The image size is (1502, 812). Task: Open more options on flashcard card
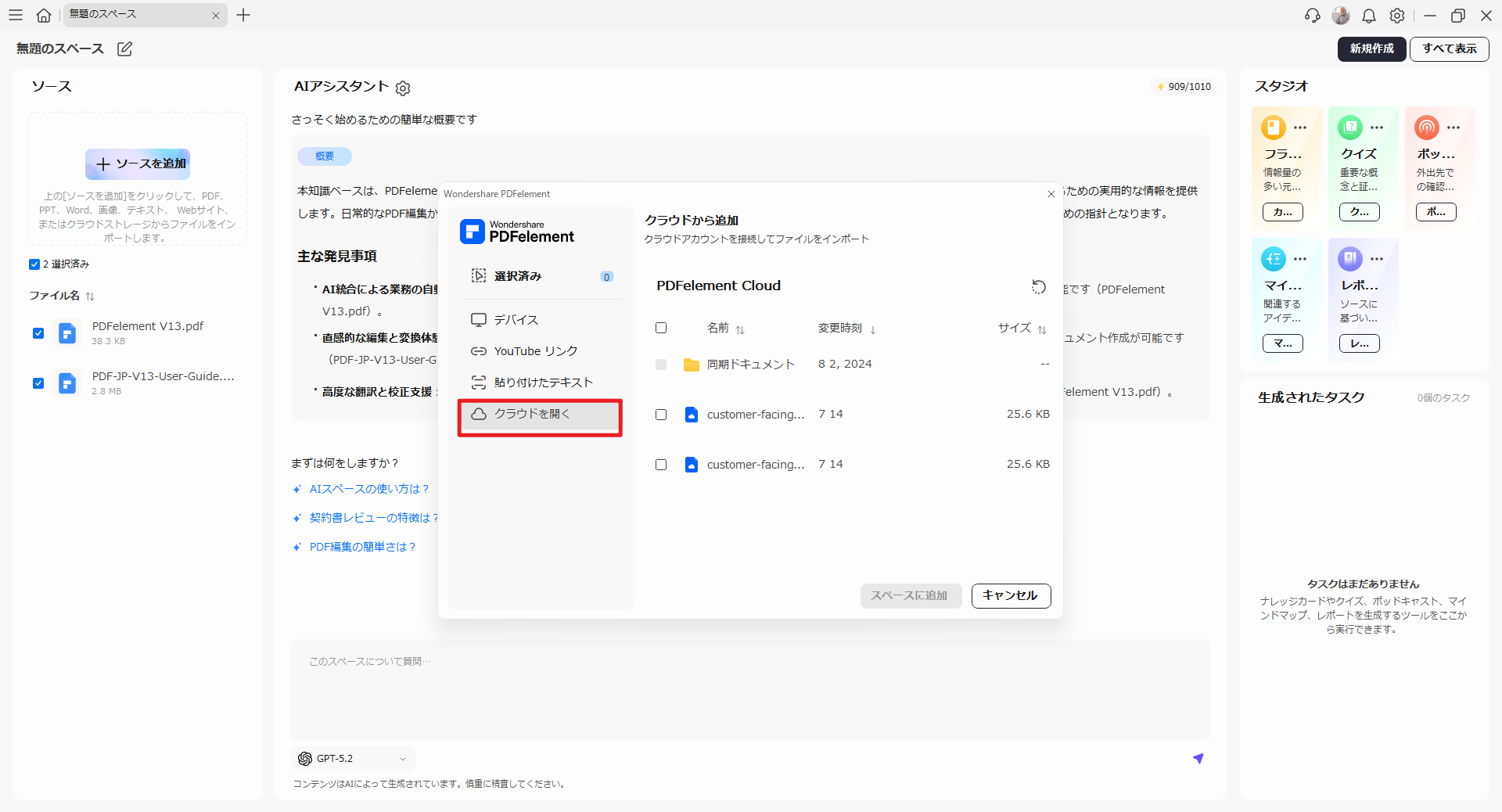pyautogui.click(x=1300, y=128)
